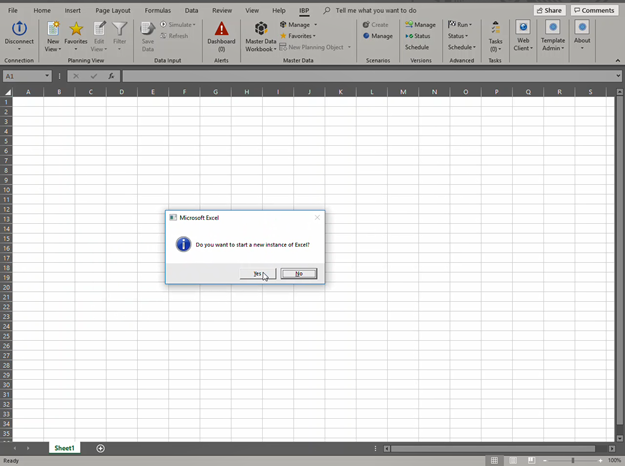Click the Refresh data item
This screenshot has height=466, width=625.
174,36
